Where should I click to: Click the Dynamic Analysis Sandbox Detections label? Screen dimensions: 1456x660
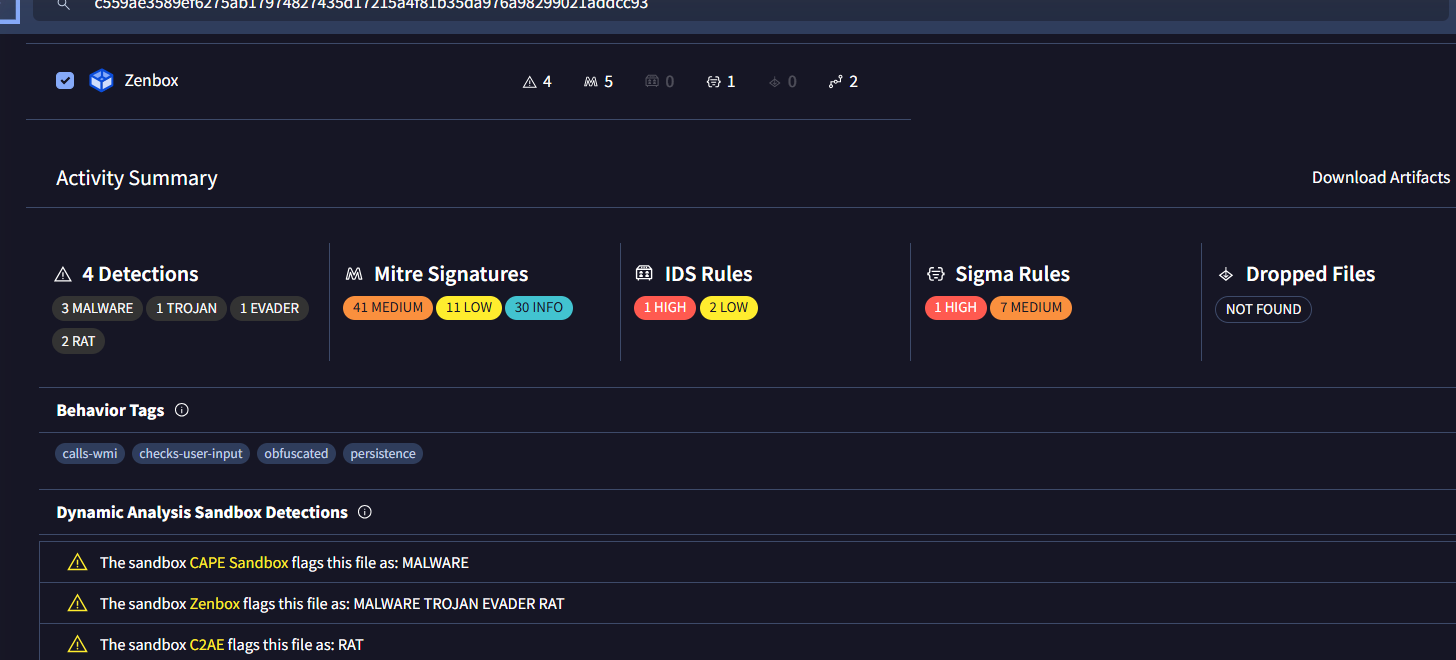202,512
